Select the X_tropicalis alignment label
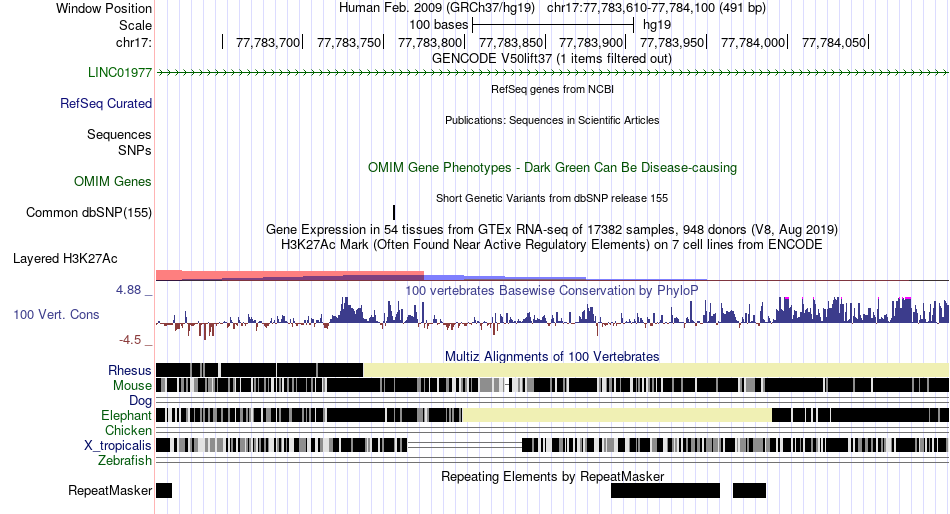Viewport: 950px width, 514px height. click(x=118, y=446)
